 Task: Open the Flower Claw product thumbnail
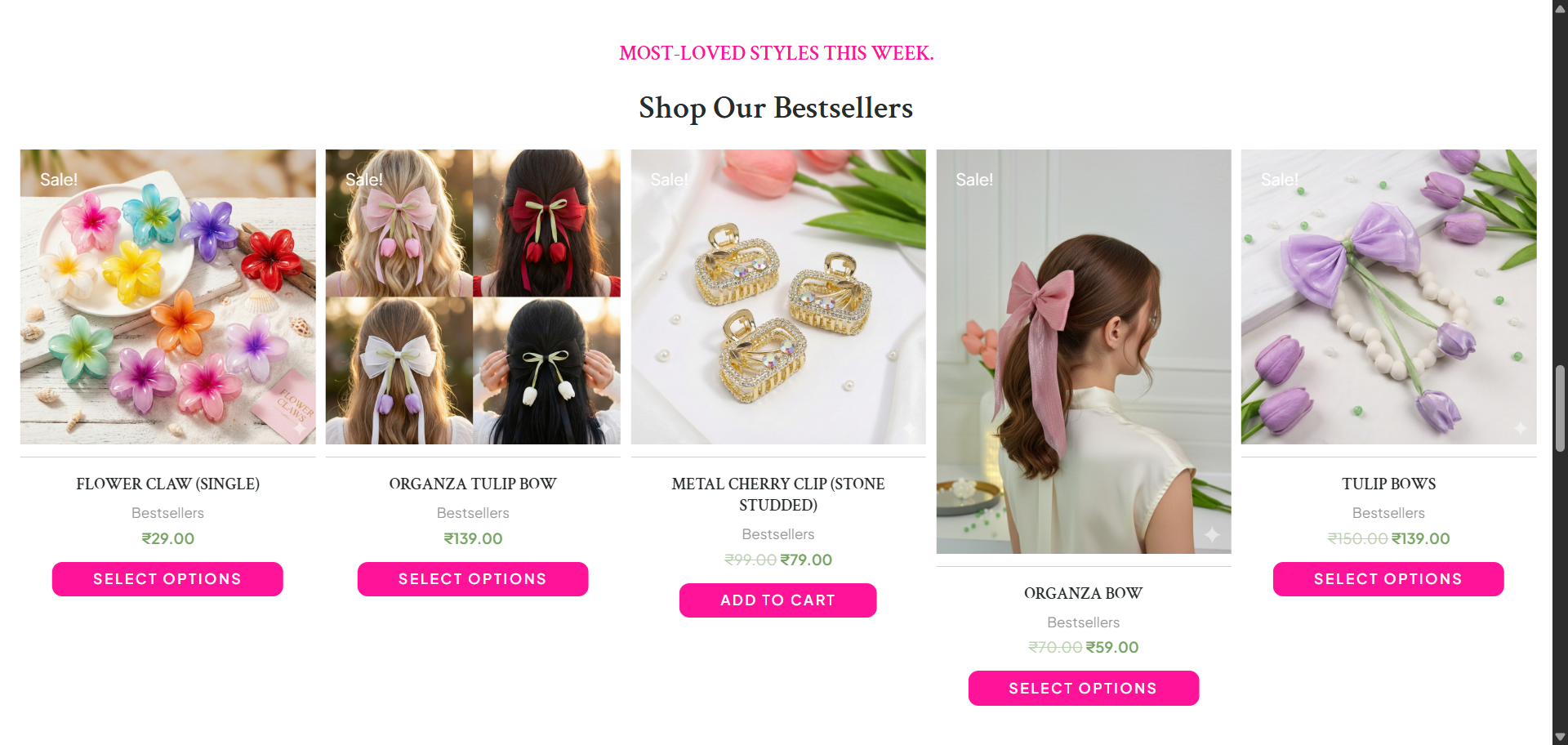(x=167, y=297)
